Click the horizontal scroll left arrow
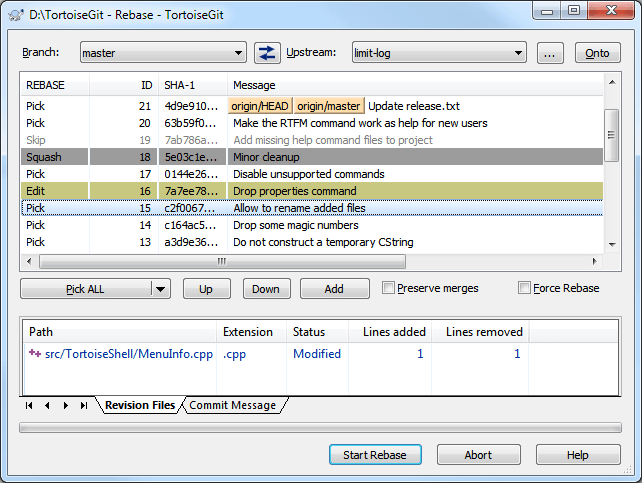 29,261
